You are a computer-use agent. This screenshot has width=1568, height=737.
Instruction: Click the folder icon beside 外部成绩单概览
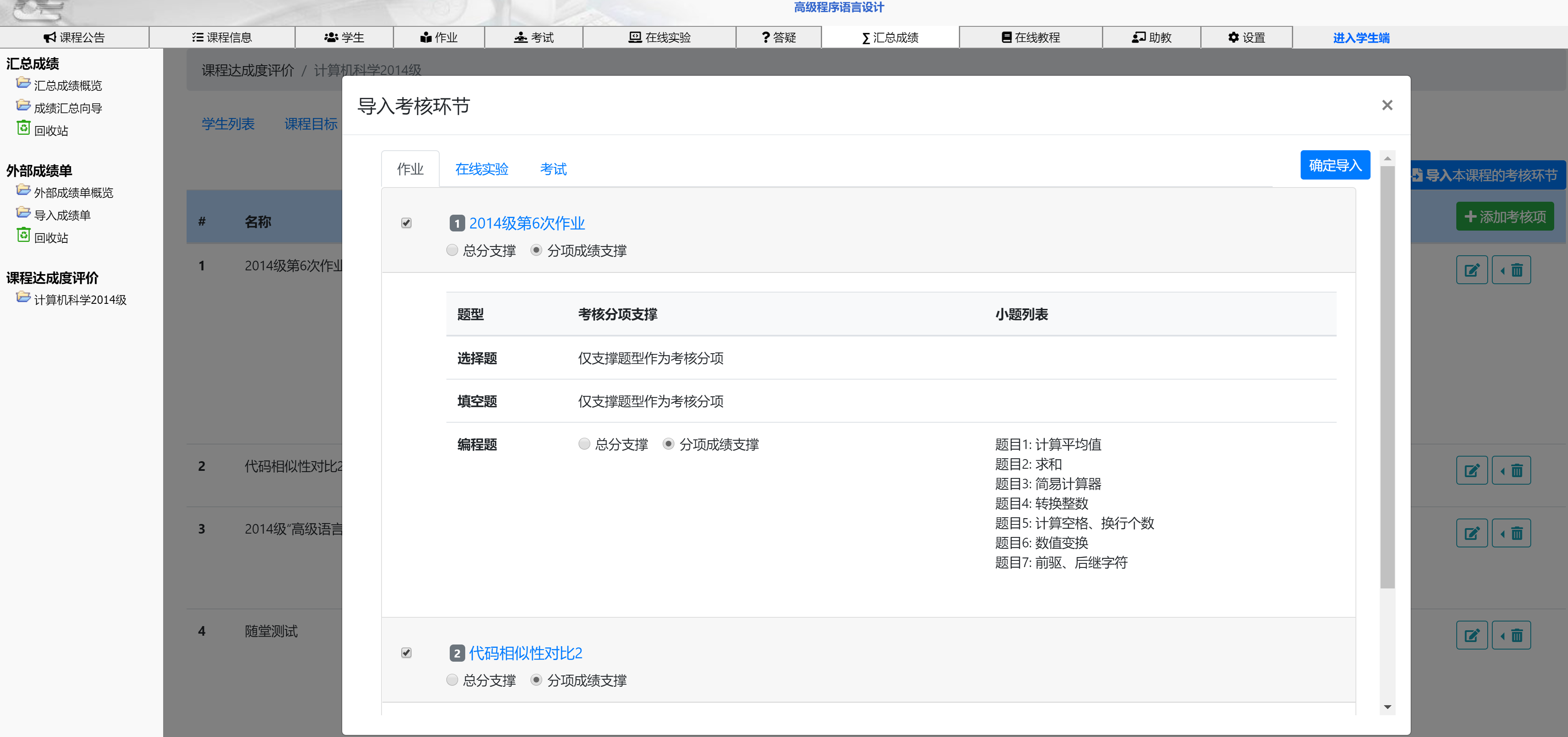[23, 190]
